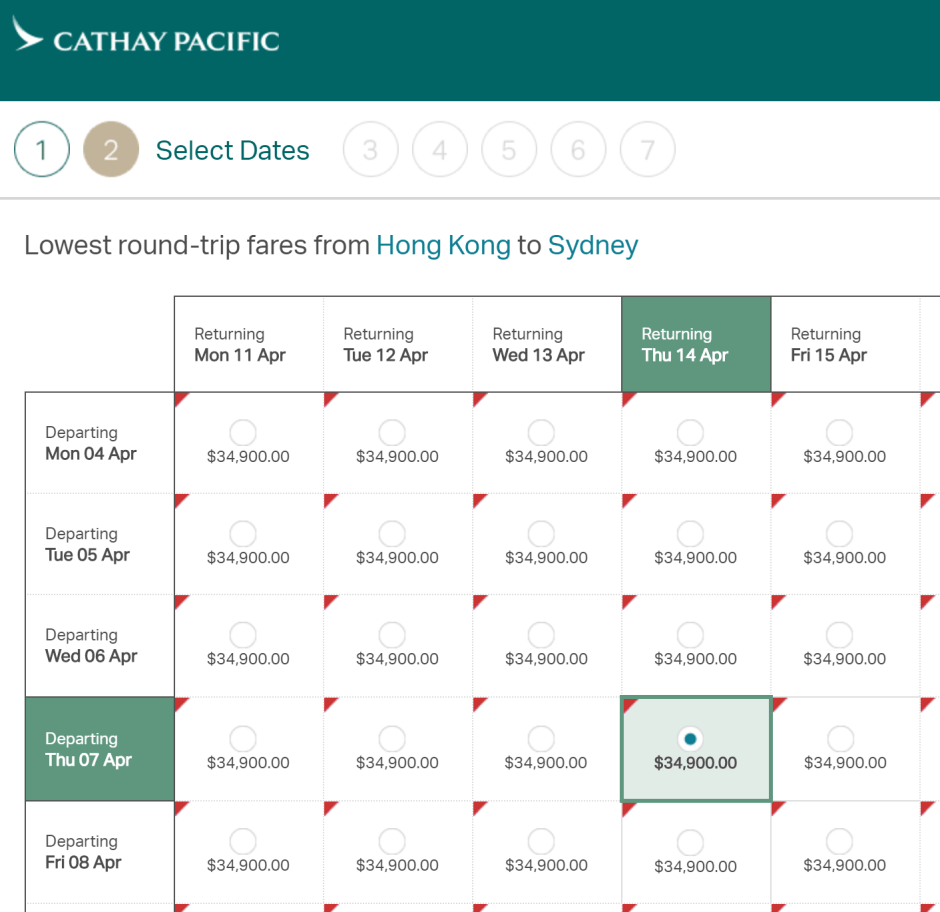Choose fare departing Tue 05 Apr returning Wed 13 Apr
This screenshot has height=912, width=940.
[x=541, y=534]
